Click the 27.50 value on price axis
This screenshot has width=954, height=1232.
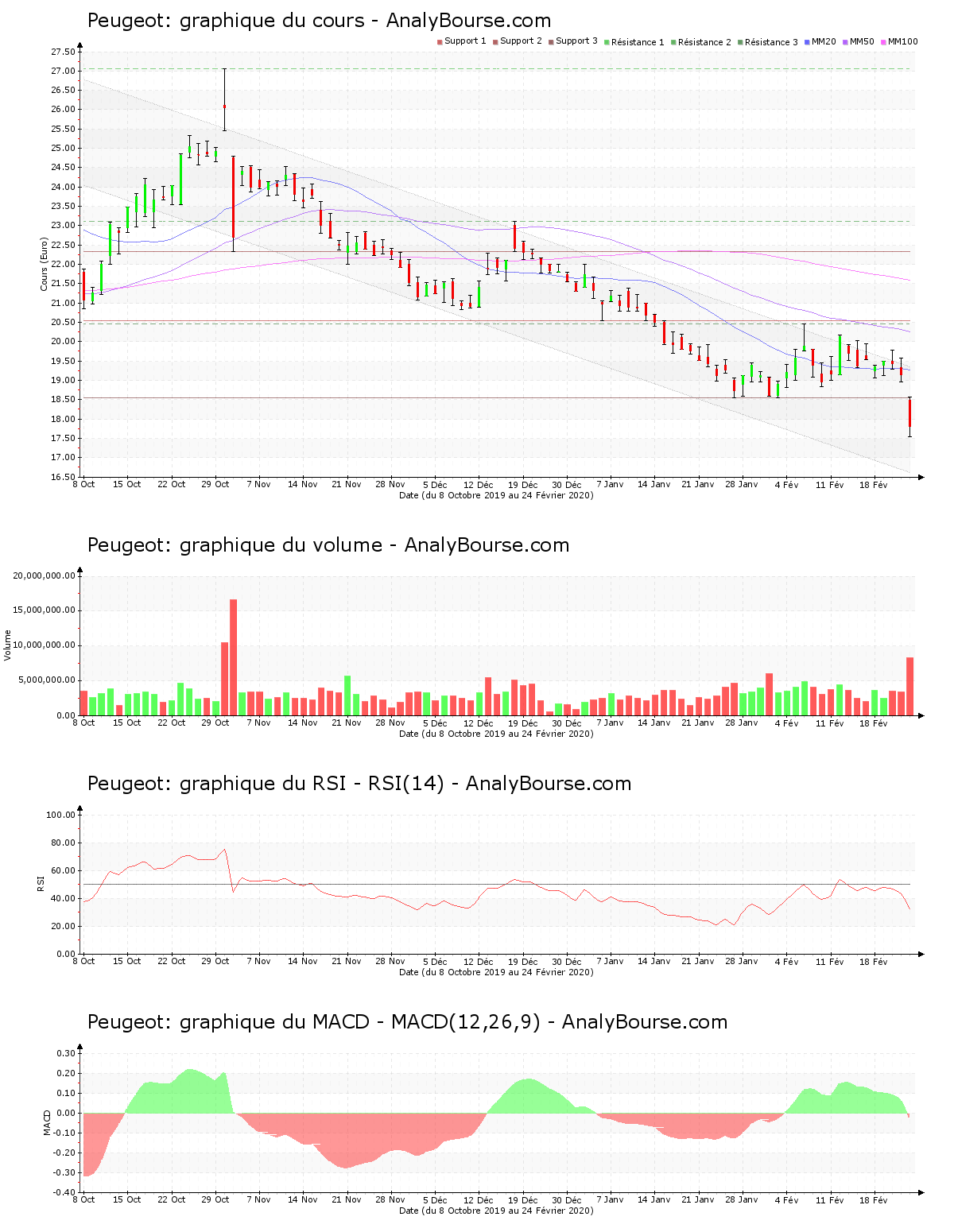point(63,52)
